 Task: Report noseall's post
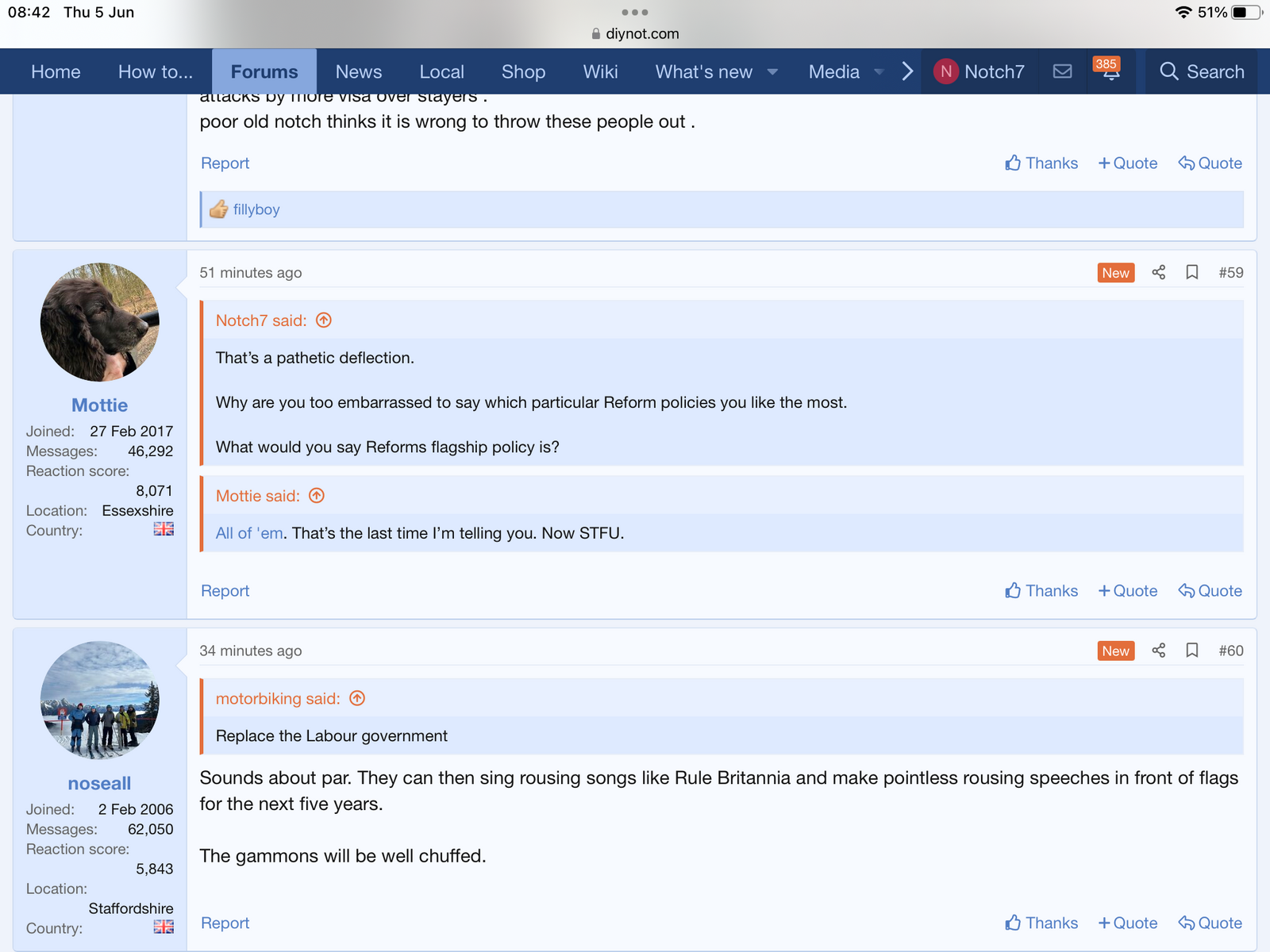pyautogui.click(x=225, y=923)
